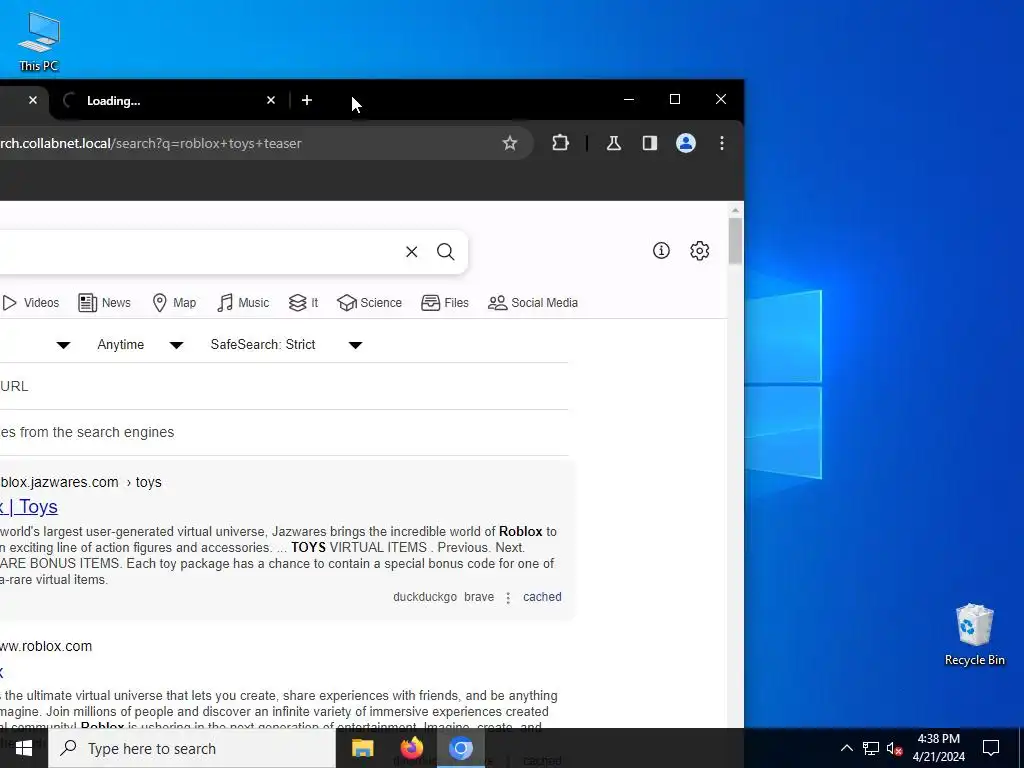This screenshot has height=768, width=1024.
Task: Open the notification center icon
Action: 991,748
